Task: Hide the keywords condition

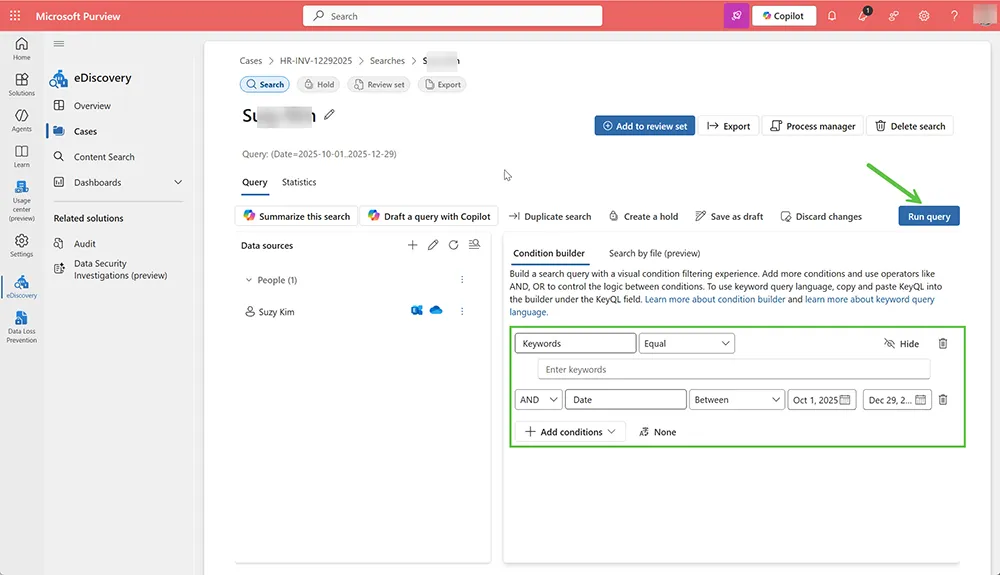Action: [901, 344]
